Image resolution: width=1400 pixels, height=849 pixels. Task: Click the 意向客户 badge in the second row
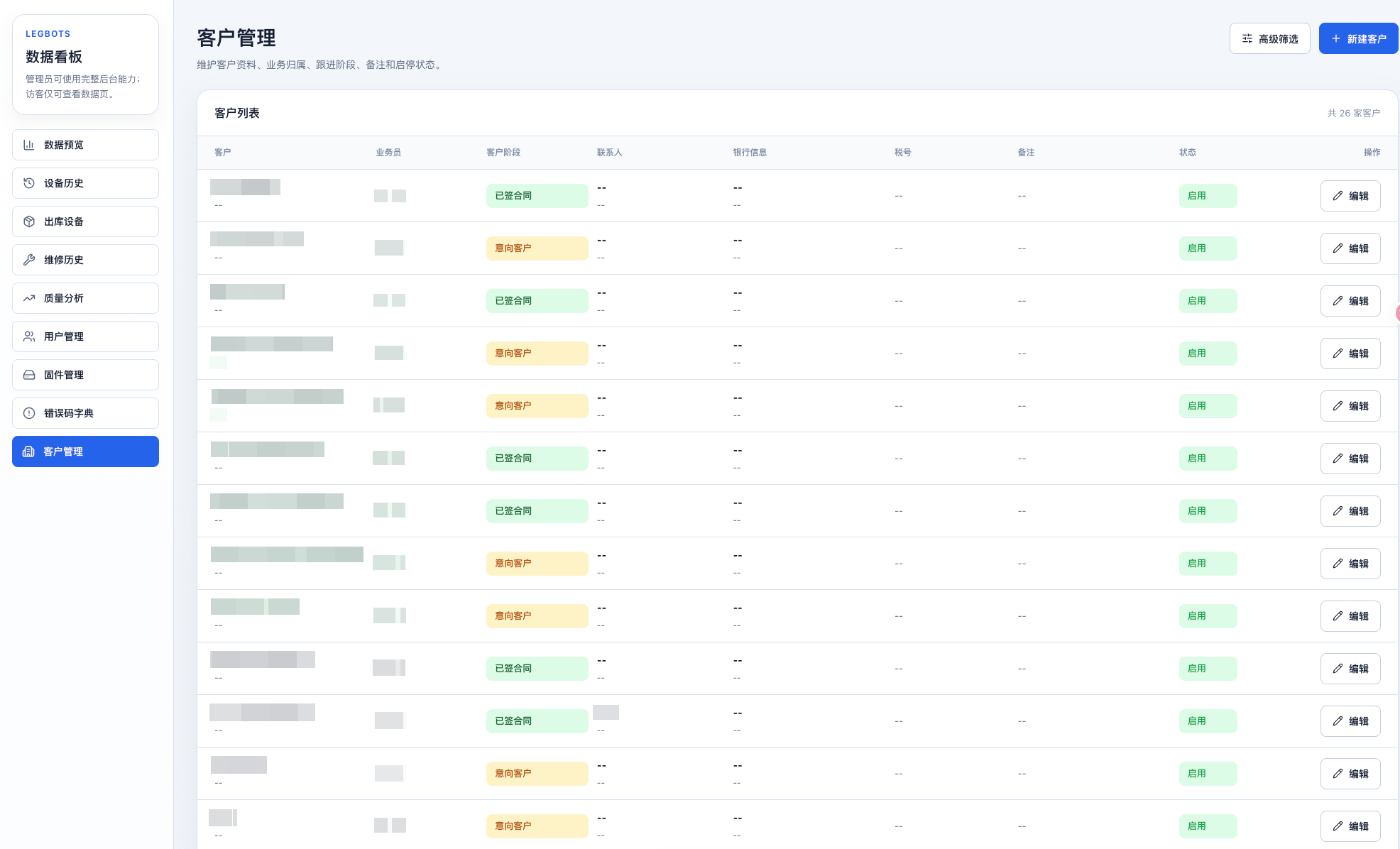click(x=537, y=248)
